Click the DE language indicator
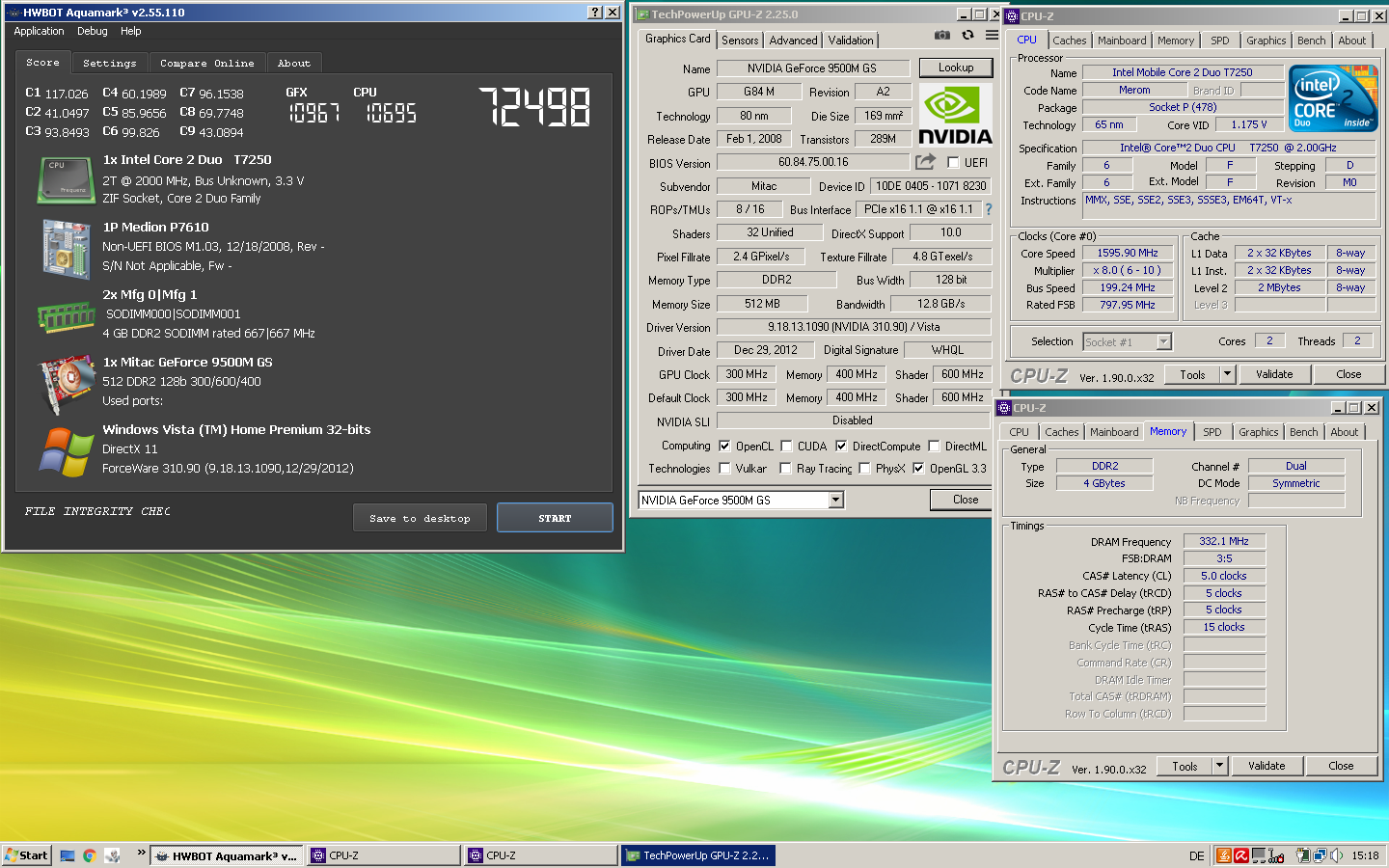 [x=1196, y=855]
